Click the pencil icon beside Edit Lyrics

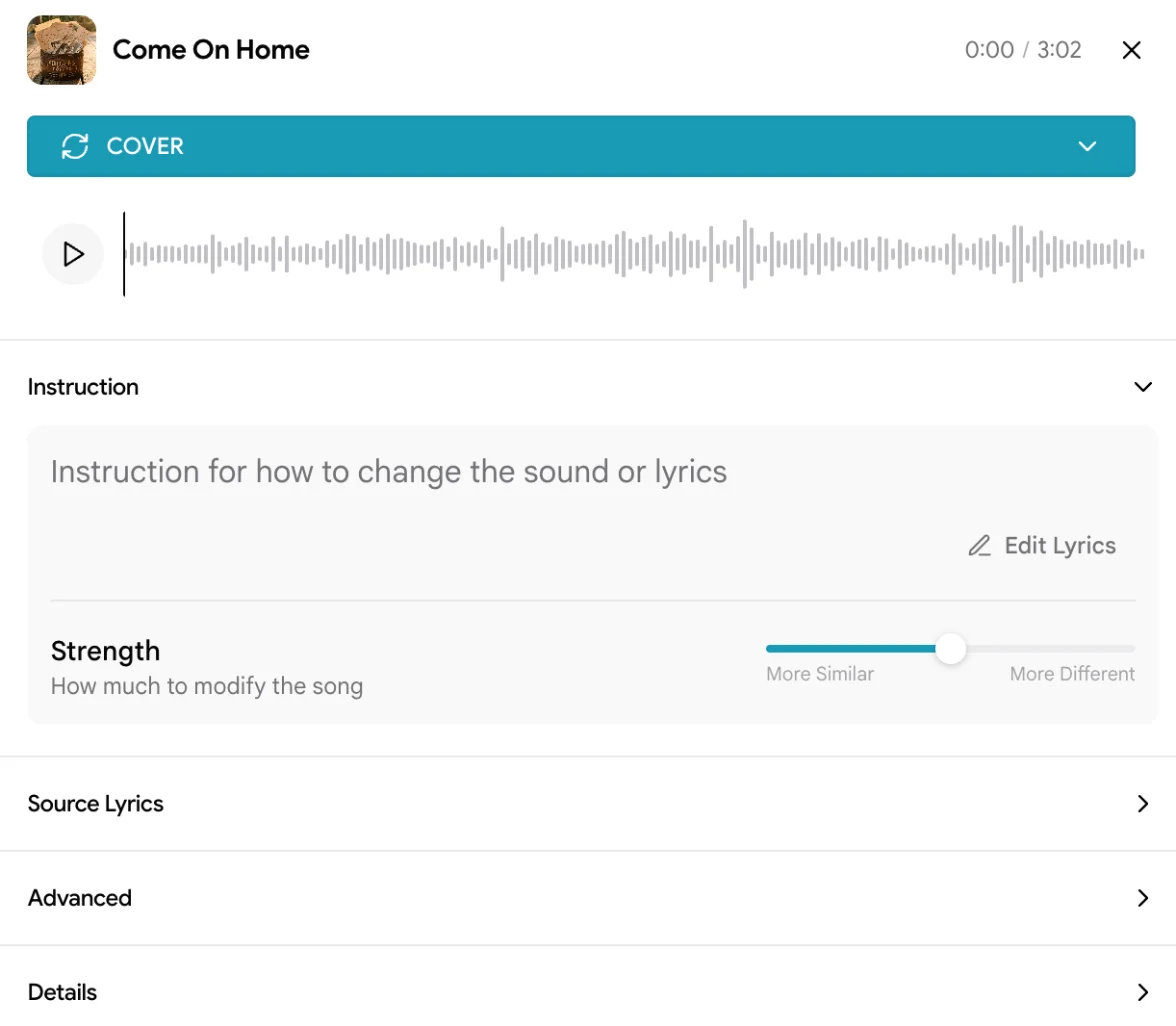pyautogui.click(x=979, y=545)
